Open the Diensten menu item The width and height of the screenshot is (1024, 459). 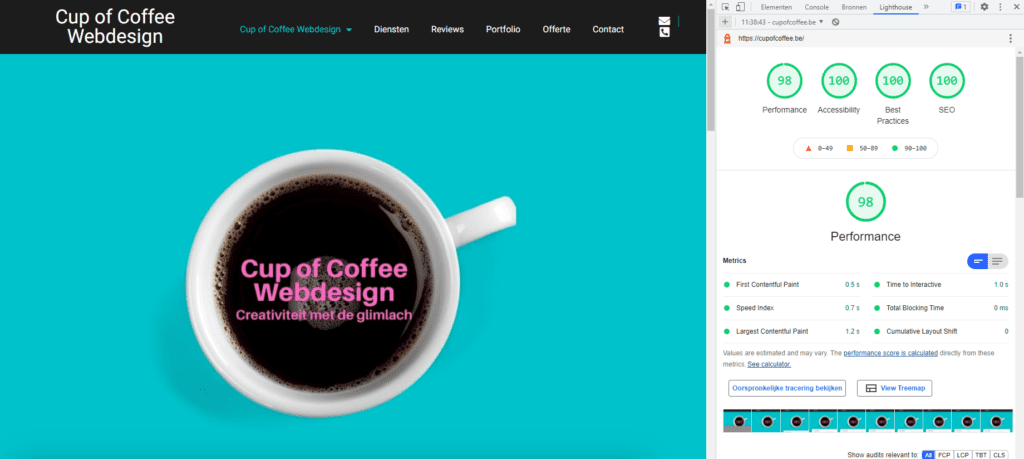coord(391,29)
